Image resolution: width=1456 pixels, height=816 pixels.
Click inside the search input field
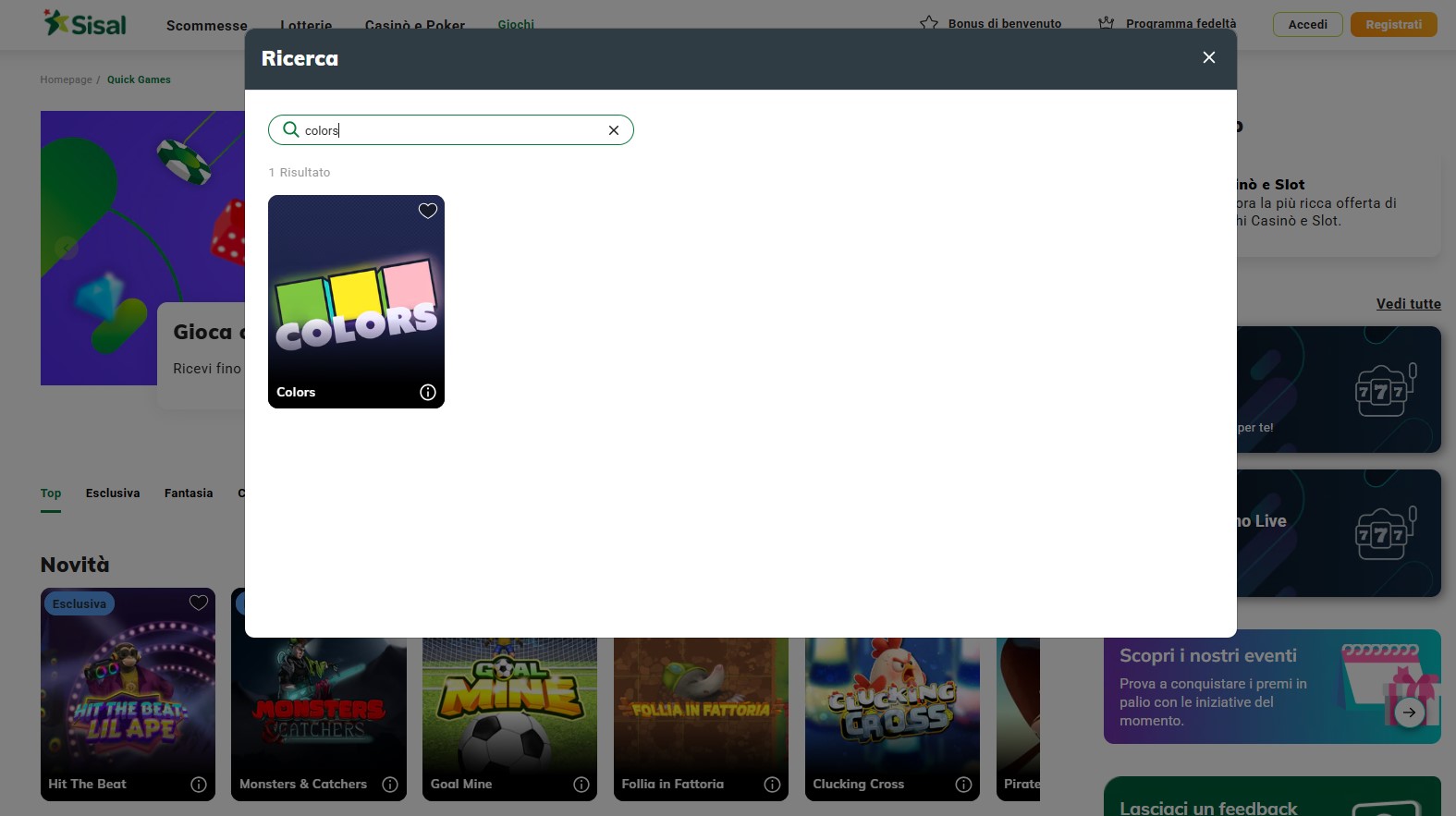click(453, 130)
